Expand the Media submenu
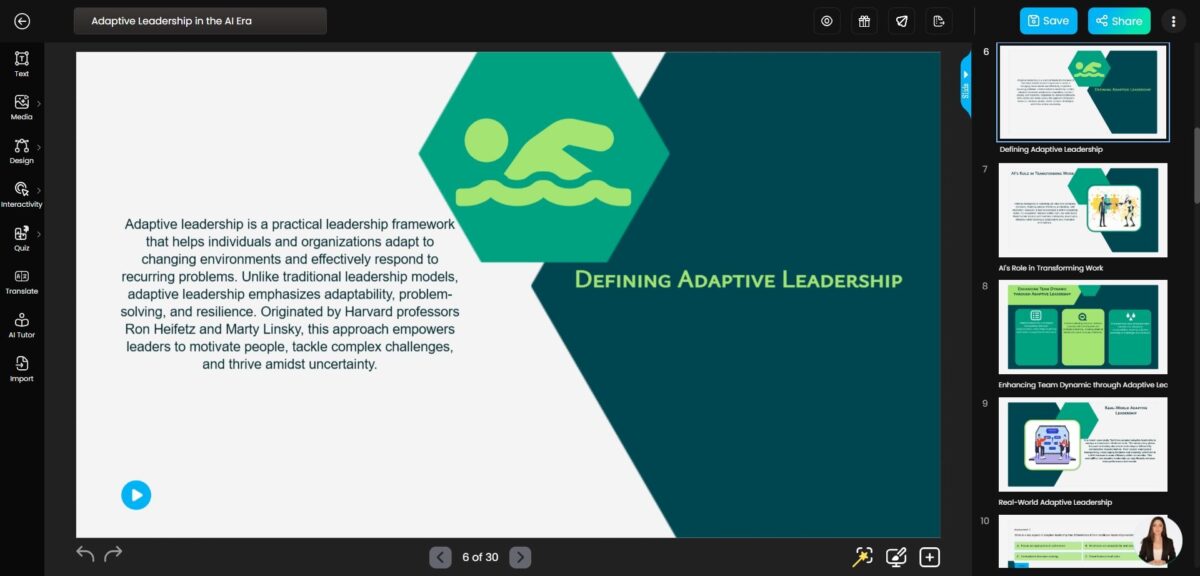 (x=22, y=106)
